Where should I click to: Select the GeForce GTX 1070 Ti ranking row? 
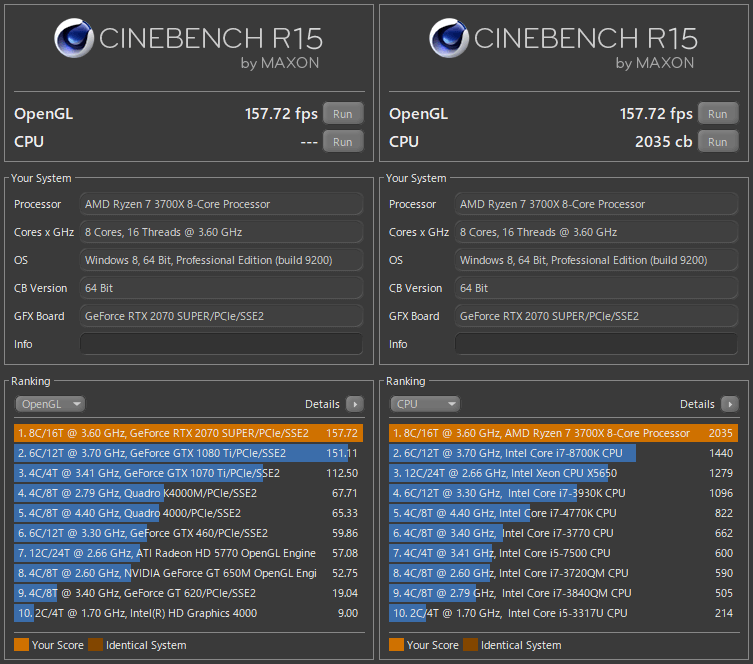188,473
